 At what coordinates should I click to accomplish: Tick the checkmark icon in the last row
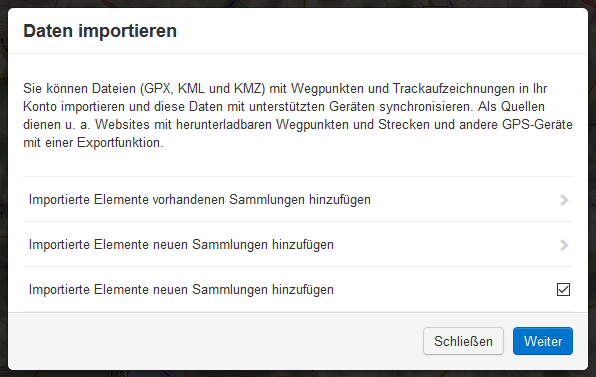coord(563,289)
